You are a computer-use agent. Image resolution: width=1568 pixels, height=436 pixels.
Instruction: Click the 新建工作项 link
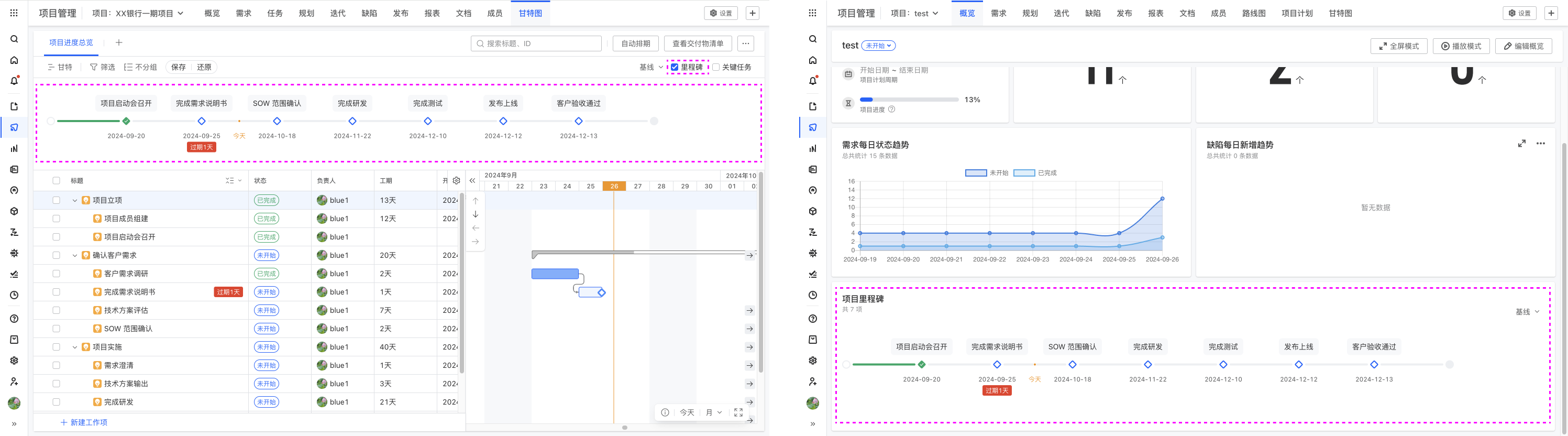coord(84,422)
